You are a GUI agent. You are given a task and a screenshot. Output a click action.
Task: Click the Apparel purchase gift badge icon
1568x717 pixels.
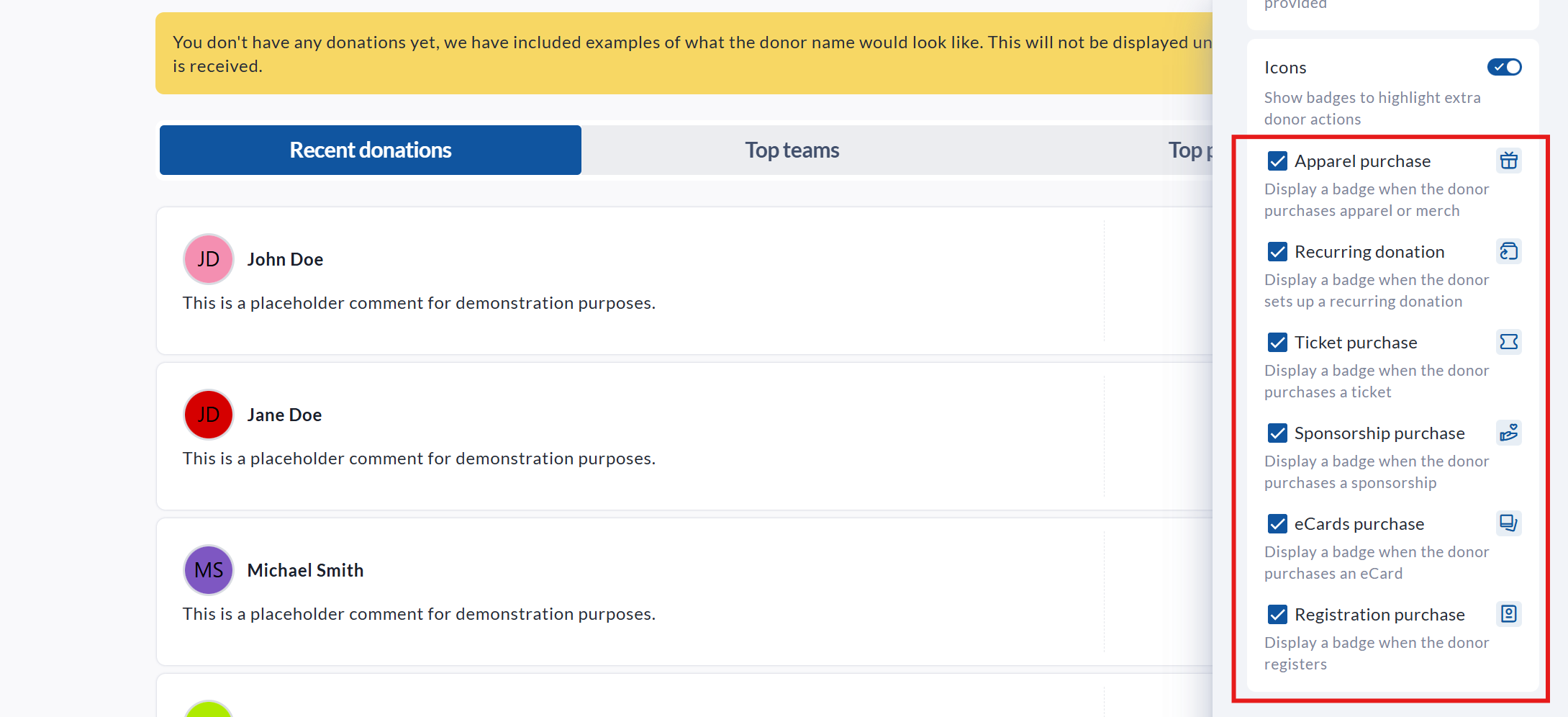point(1508,161)
